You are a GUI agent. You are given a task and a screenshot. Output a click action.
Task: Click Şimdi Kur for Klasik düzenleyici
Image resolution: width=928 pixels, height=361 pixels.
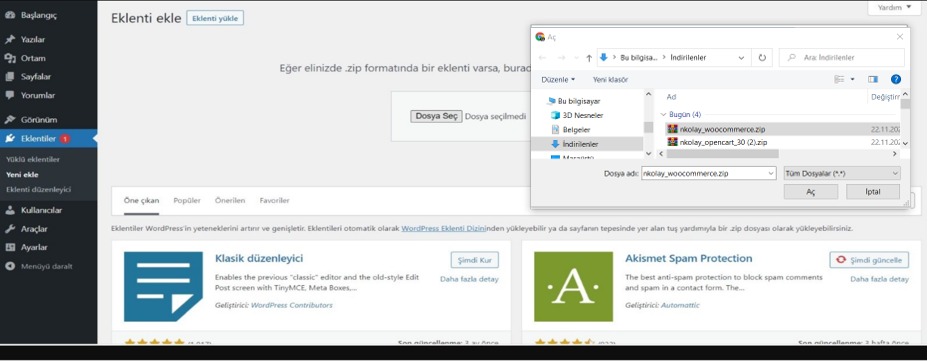click(x=475, y=260)
